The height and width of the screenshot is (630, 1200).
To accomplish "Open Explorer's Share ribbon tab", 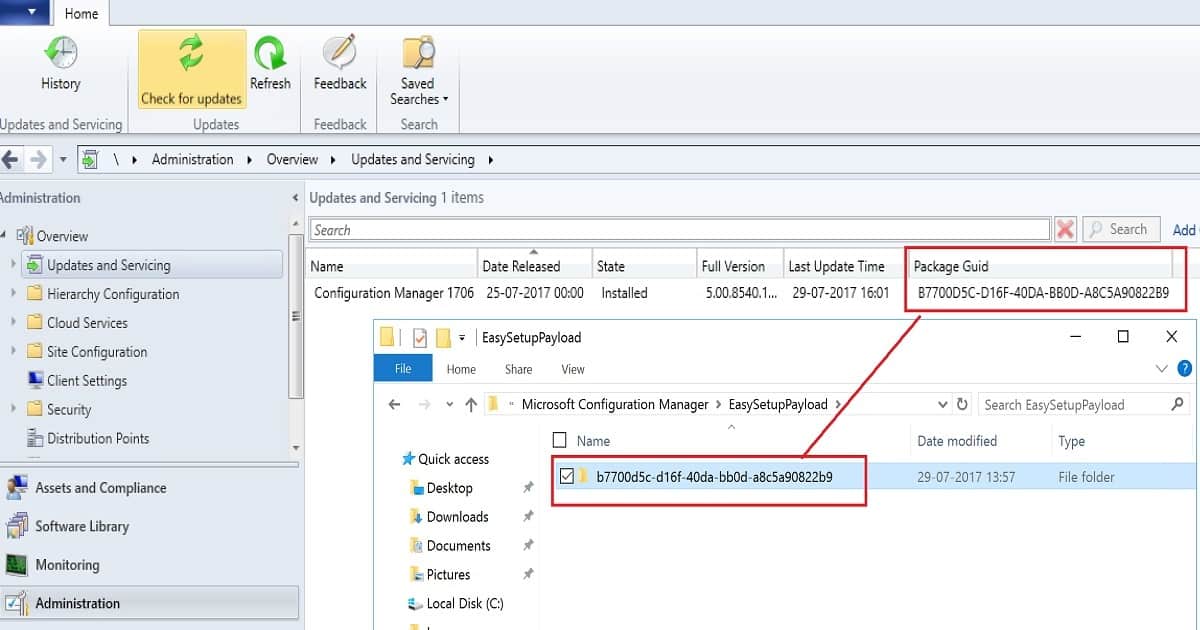I will point(518,369).
